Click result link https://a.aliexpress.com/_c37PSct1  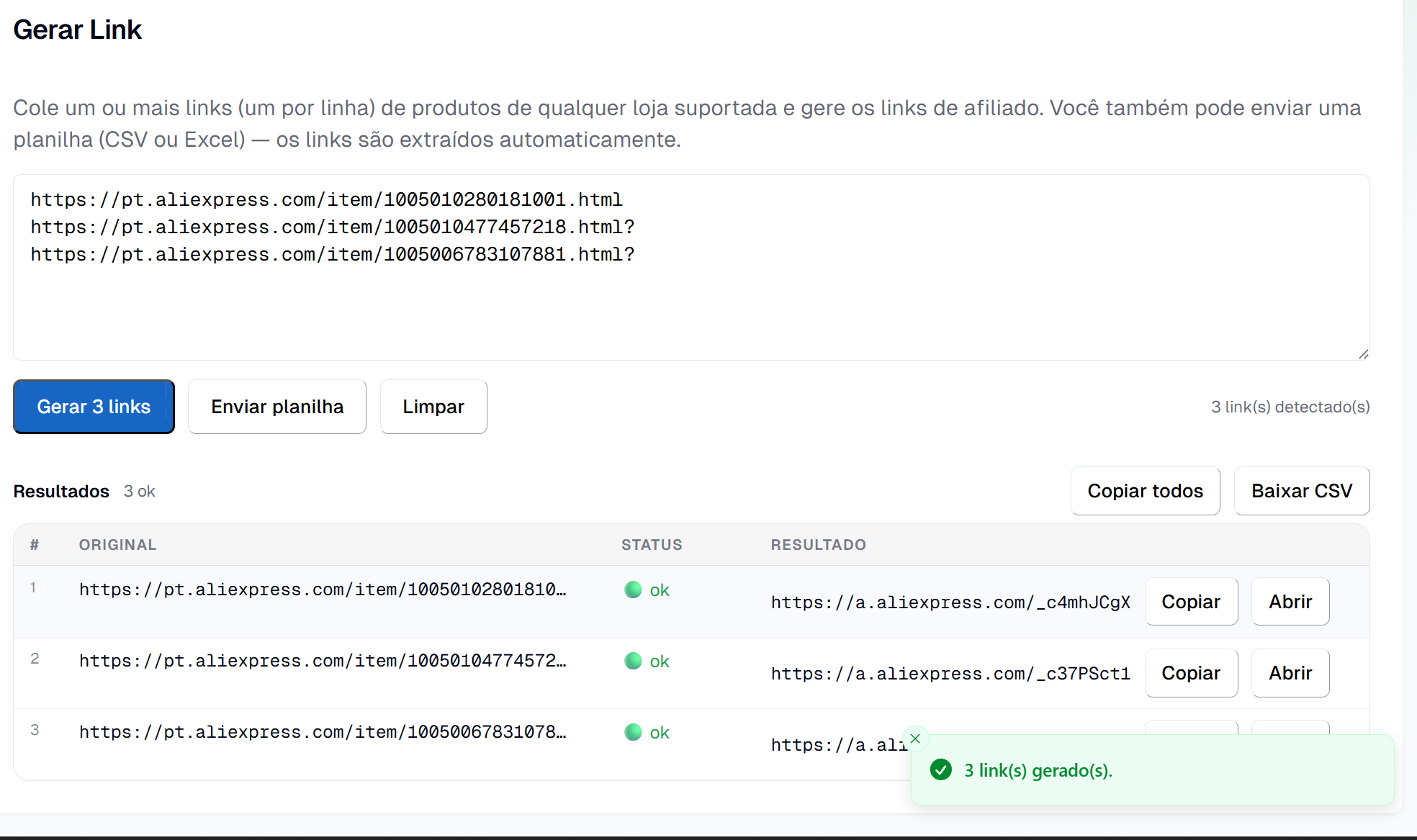coord(950,674)
